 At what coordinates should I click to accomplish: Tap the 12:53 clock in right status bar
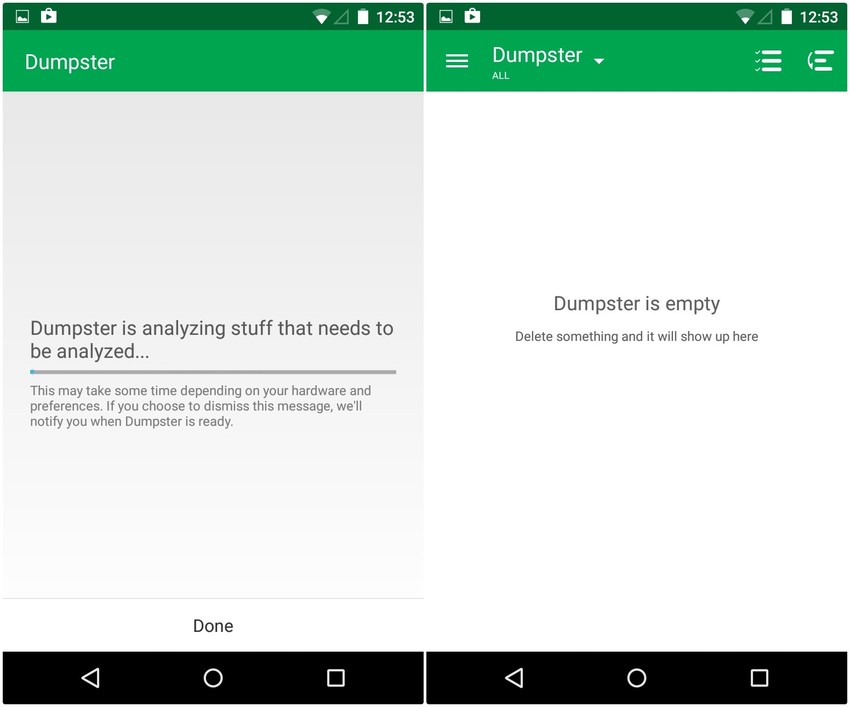(x=819, y=17)
